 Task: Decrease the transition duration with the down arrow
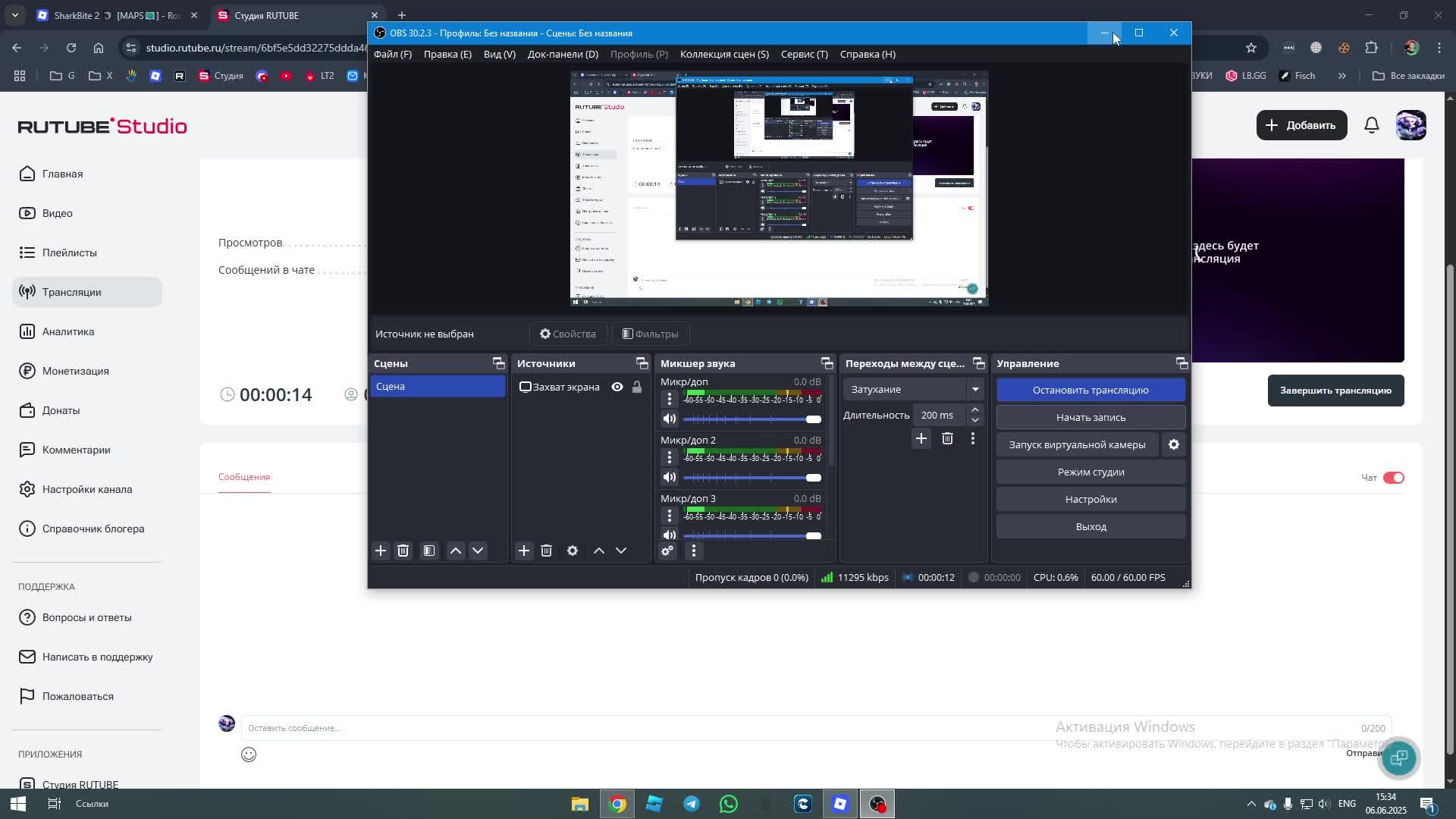tap(975, 420)
